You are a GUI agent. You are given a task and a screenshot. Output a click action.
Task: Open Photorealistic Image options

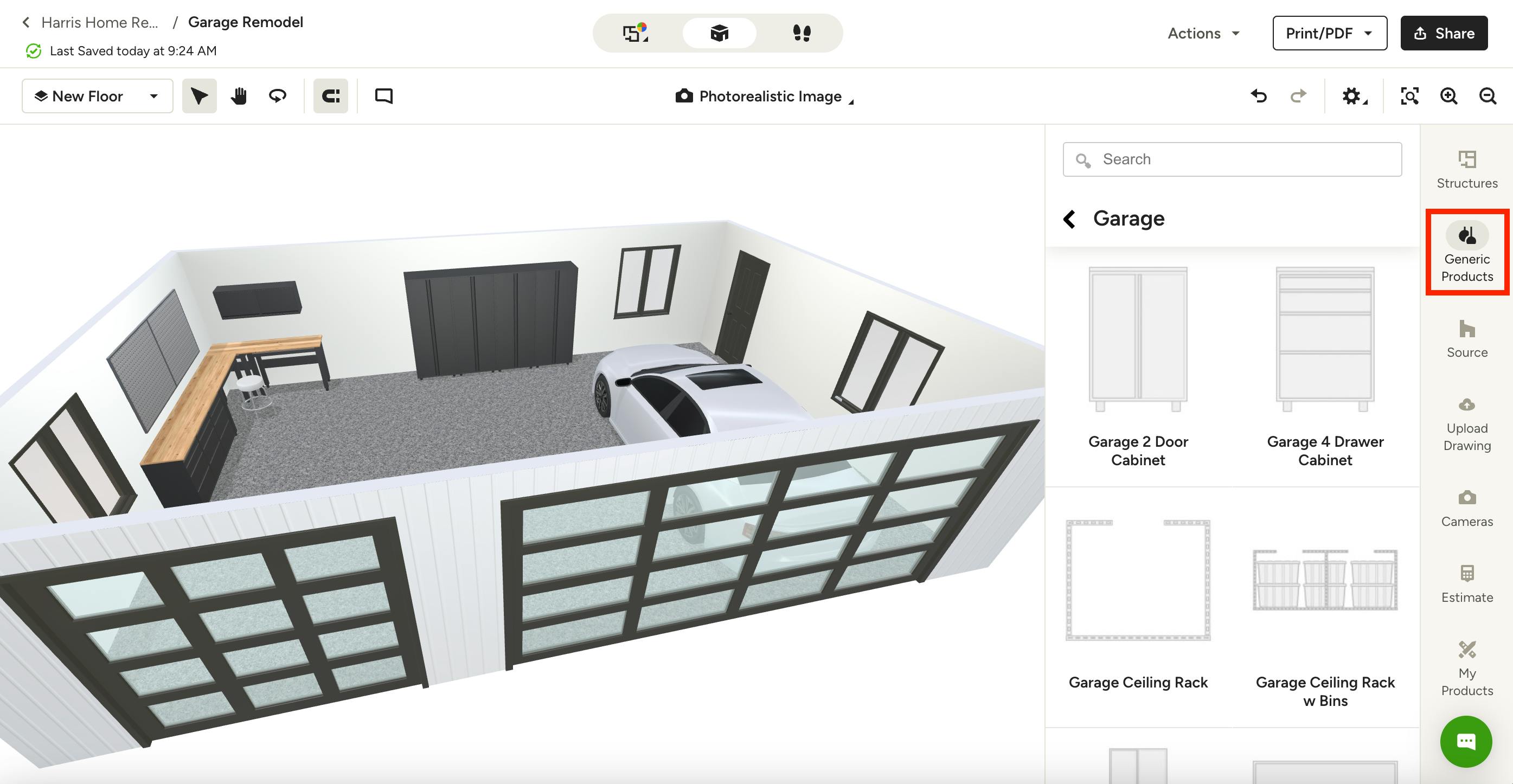pos(764,96)
